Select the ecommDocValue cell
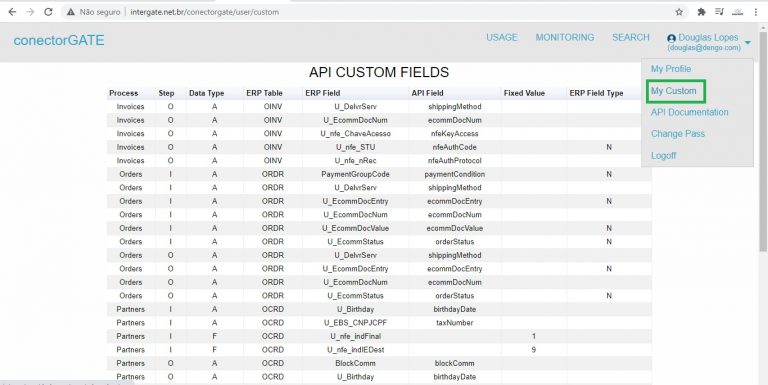 [x=455, y=228]
